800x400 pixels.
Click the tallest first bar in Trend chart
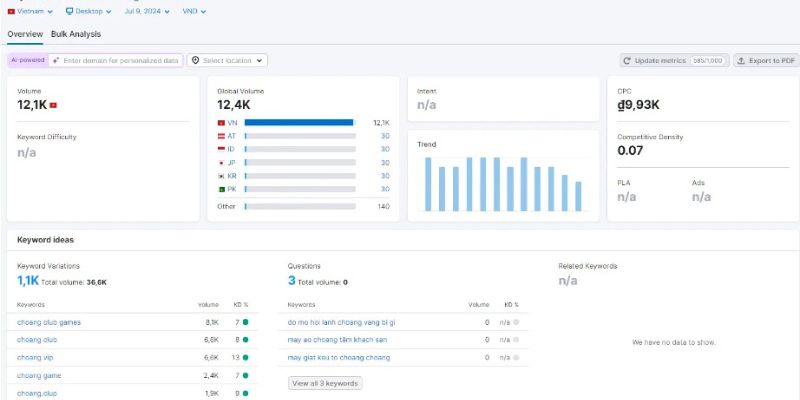click(x=428, y=184)
